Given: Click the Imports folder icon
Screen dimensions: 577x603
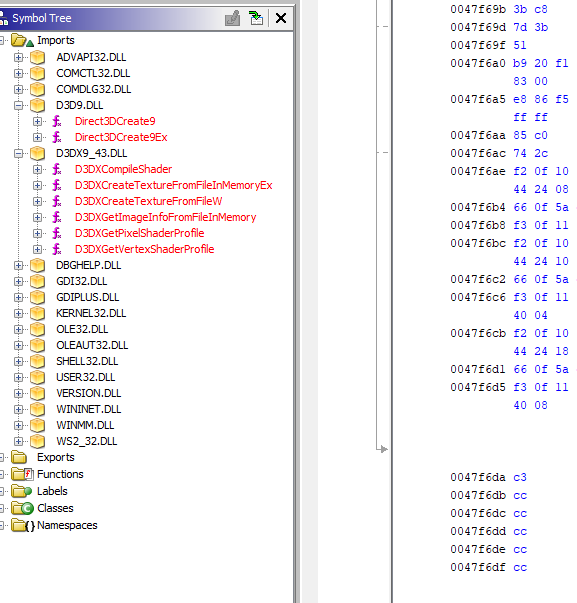Looking at the screenshot, I should 22,40.
